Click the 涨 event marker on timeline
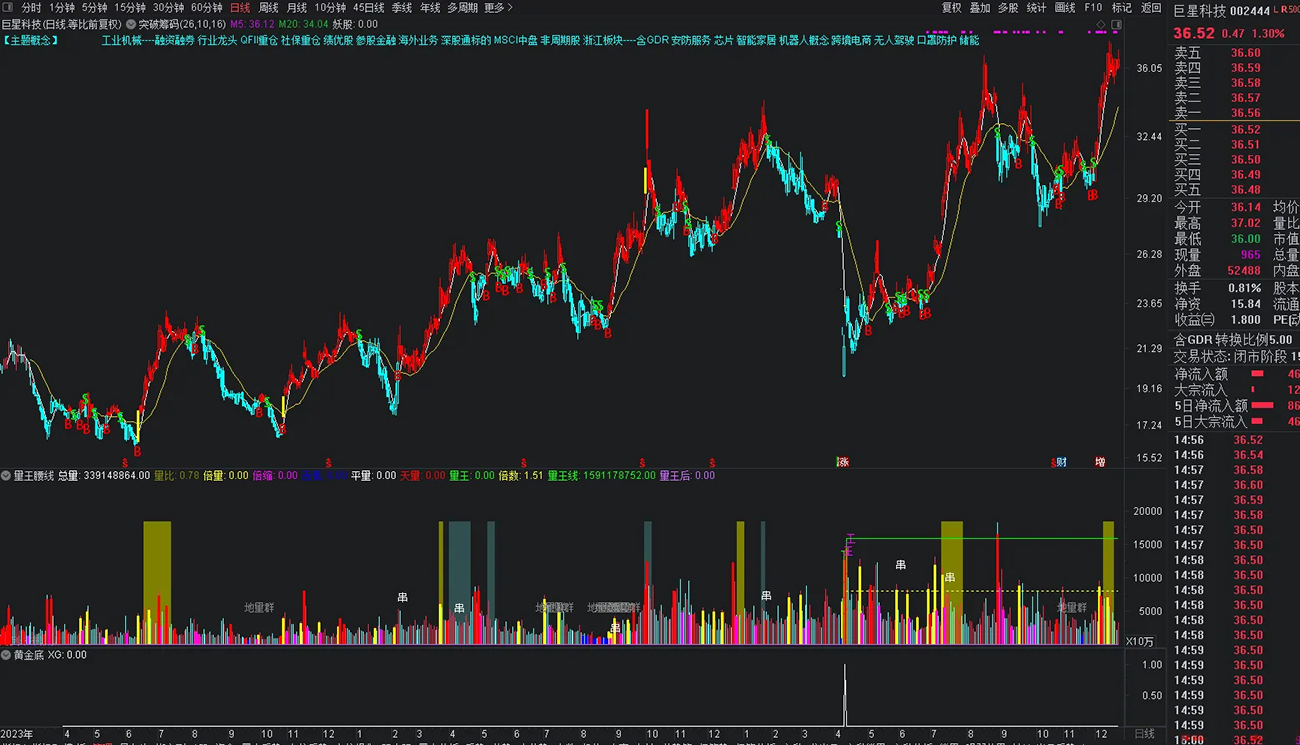 (x=842, y=462)
